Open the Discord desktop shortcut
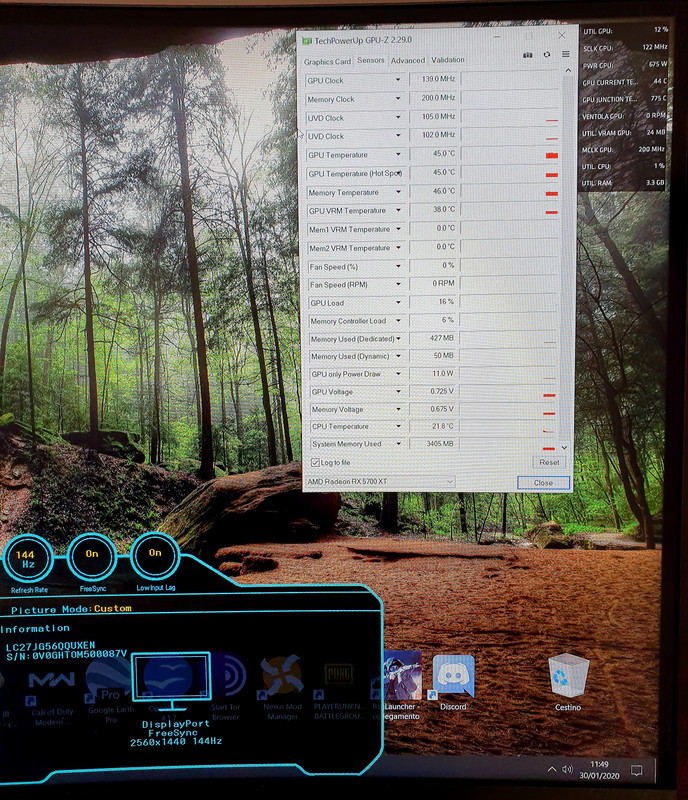 tap(453, 683)
